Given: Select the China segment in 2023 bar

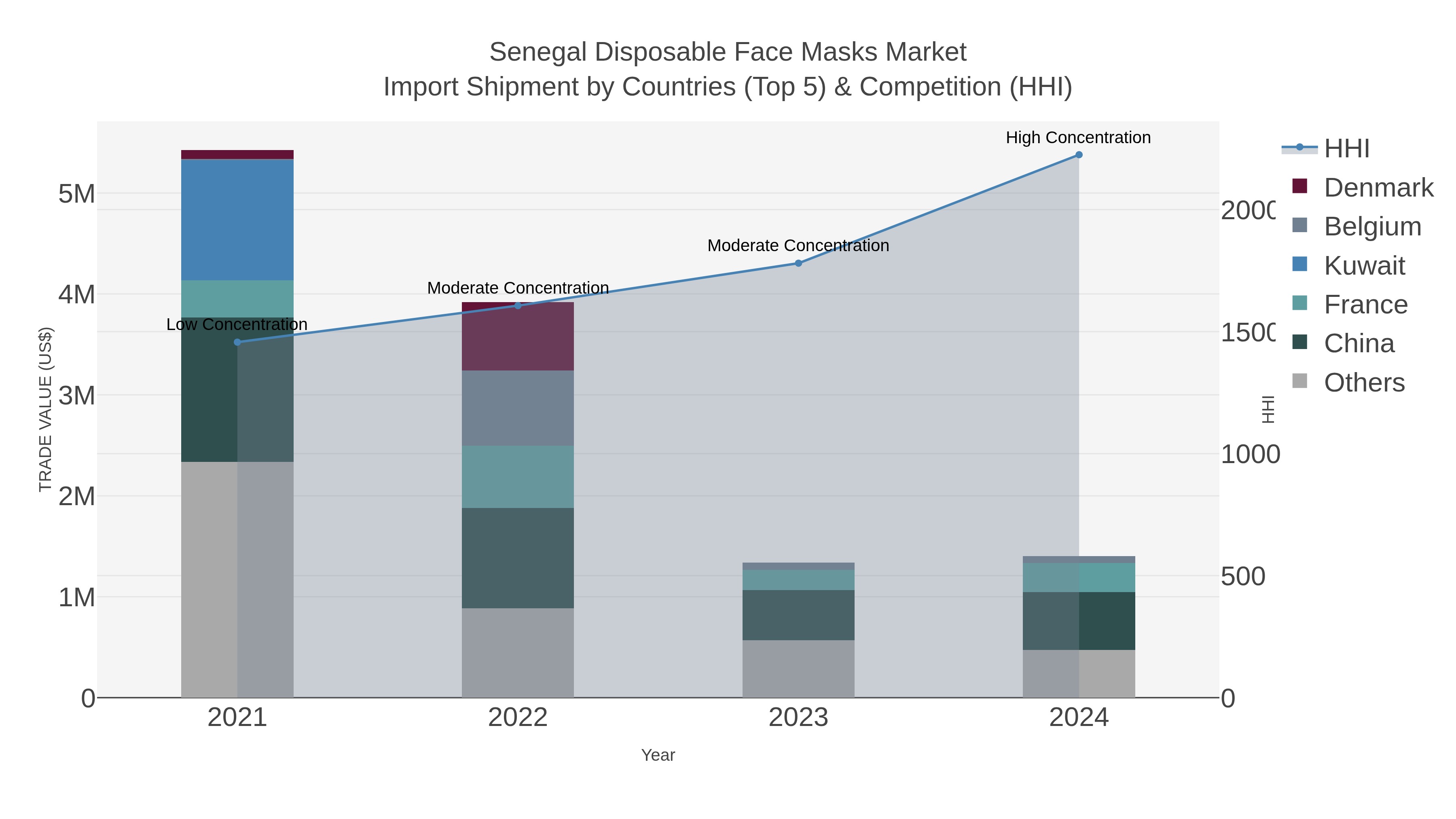Looking at the screenshot, I should [798, 615].
